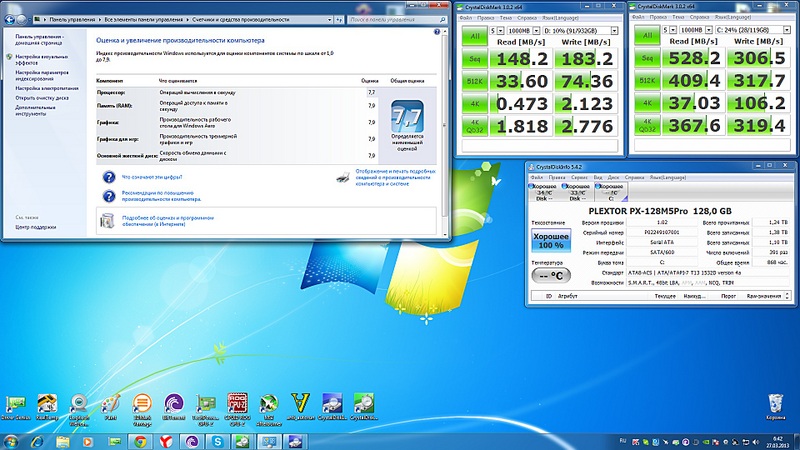Click the -- °C temperature button in CrystalDiskInfo

pos(551,276)
